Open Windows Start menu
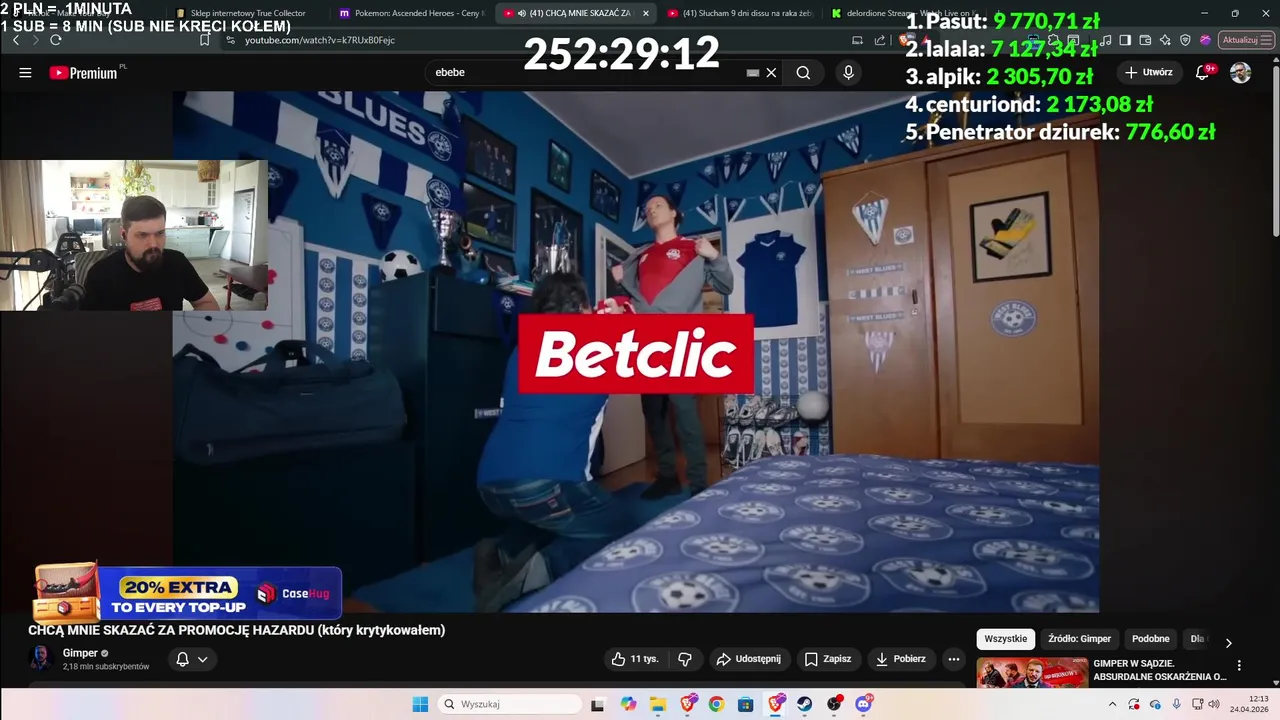Screen dimensions: 1280x720 pos(420,704)
